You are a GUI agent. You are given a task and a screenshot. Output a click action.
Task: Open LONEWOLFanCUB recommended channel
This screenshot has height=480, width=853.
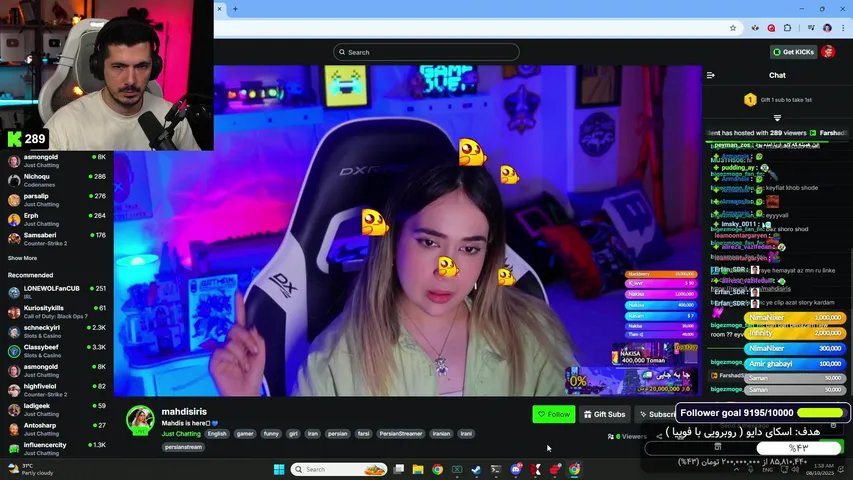click(x=57, y=292)
